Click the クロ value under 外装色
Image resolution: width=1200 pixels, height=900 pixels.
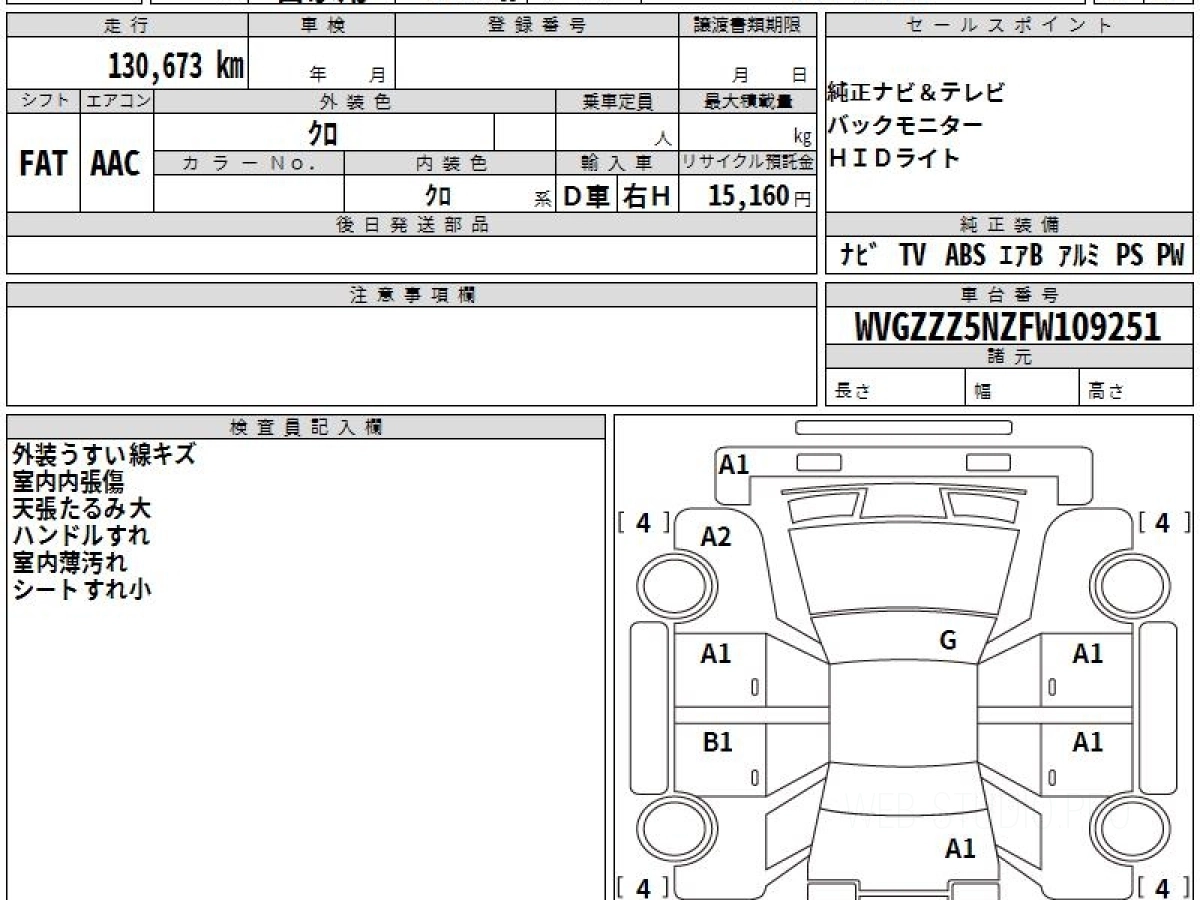pos(323,132)
